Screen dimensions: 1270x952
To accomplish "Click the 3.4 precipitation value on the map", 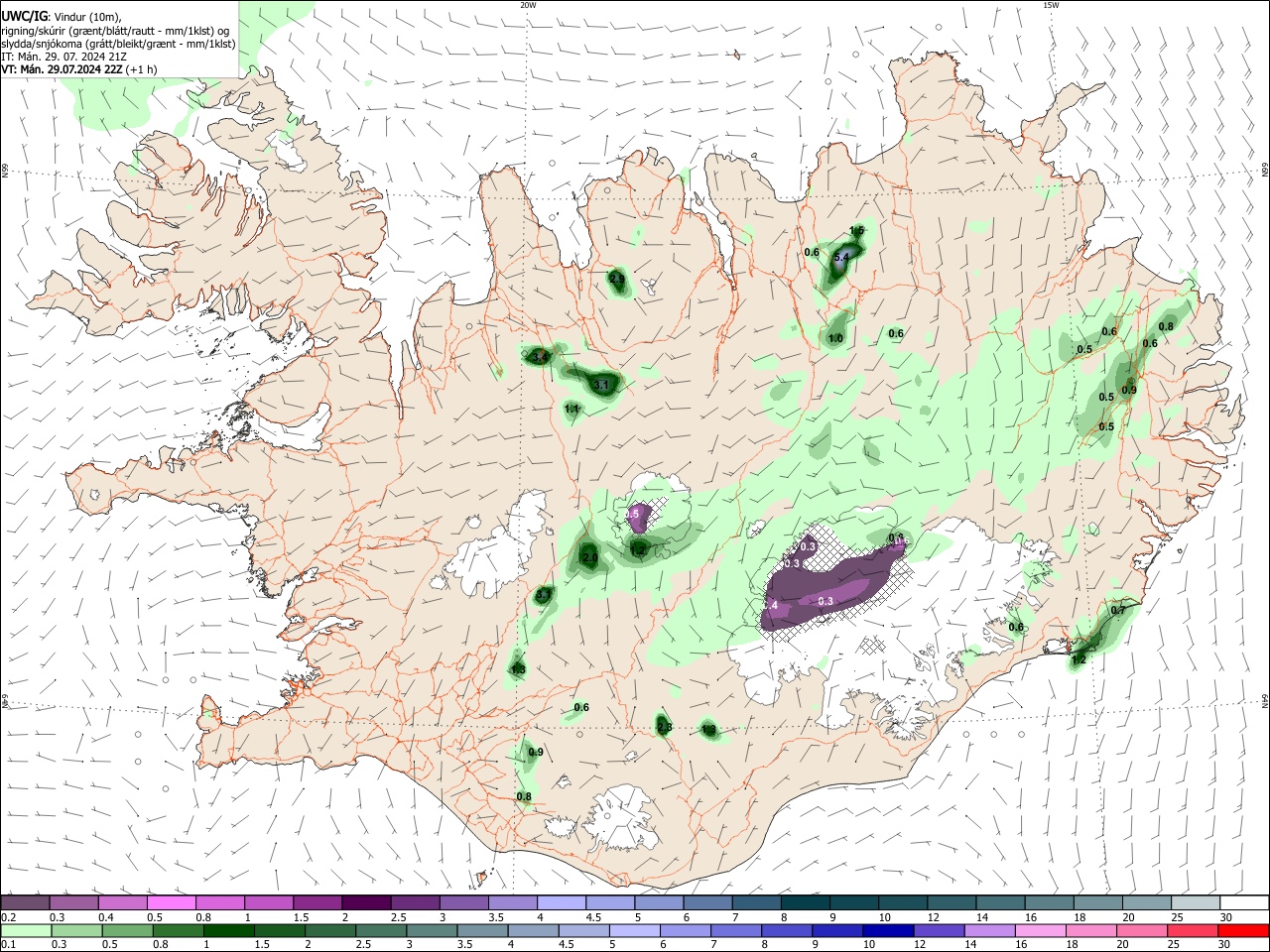I will coord(540,356).
